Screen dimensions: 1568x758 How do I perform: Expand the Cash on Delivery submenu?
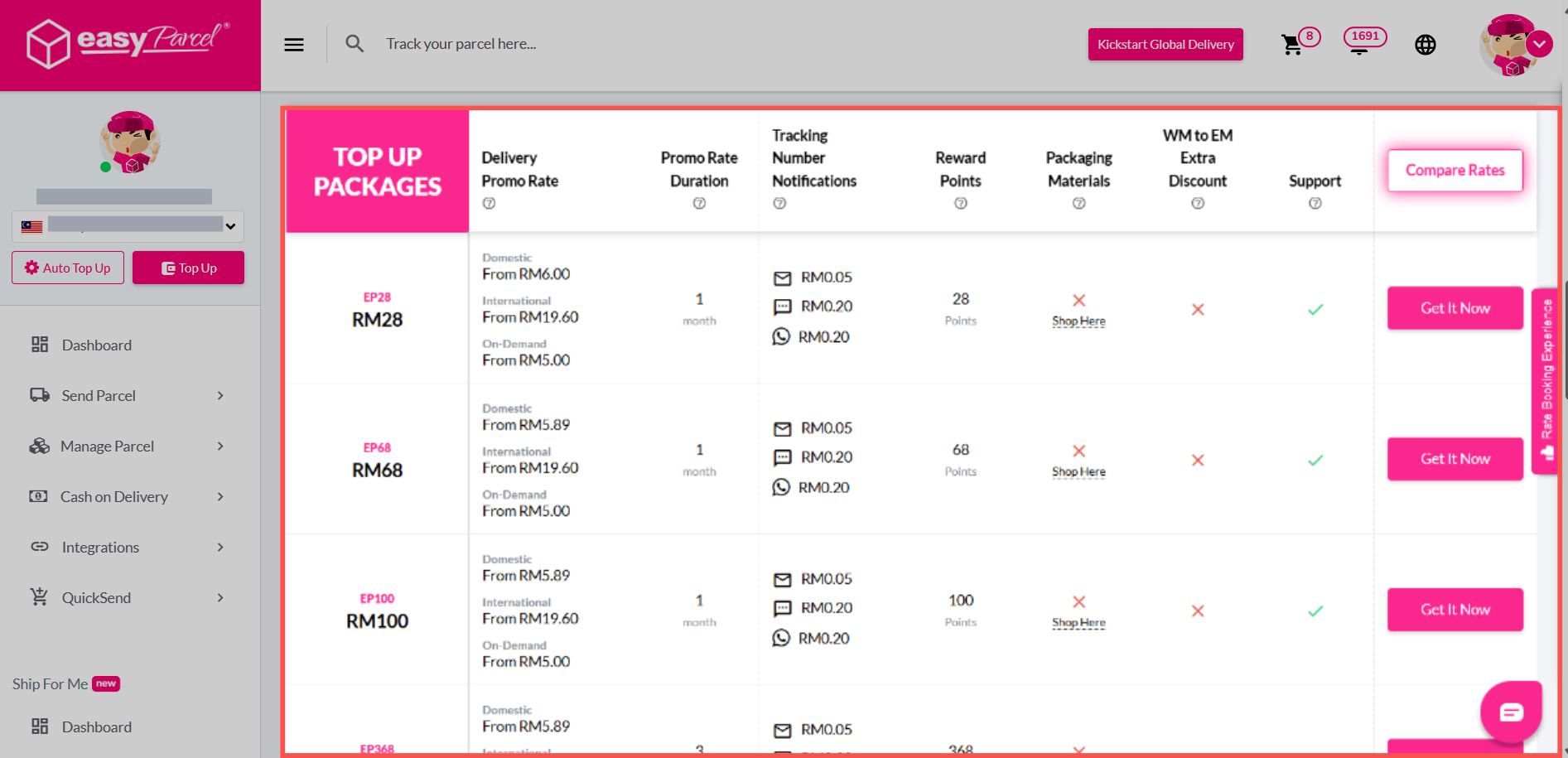pyautogui.click(x=220, y=496)
